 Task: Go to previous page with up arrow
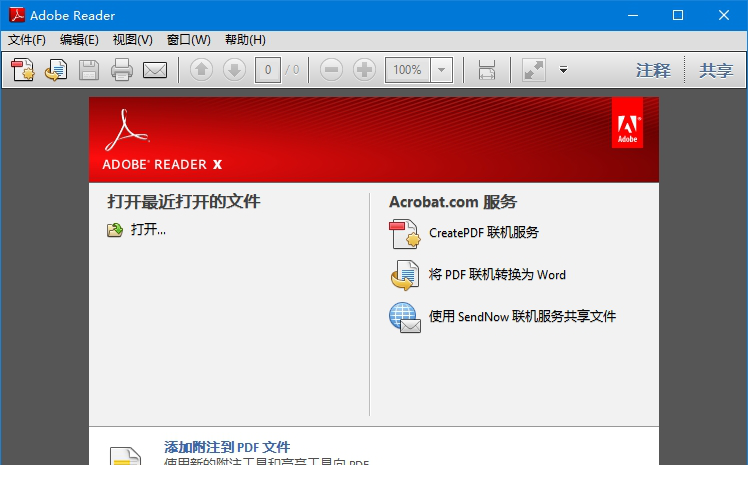click(x=201, y=70)
